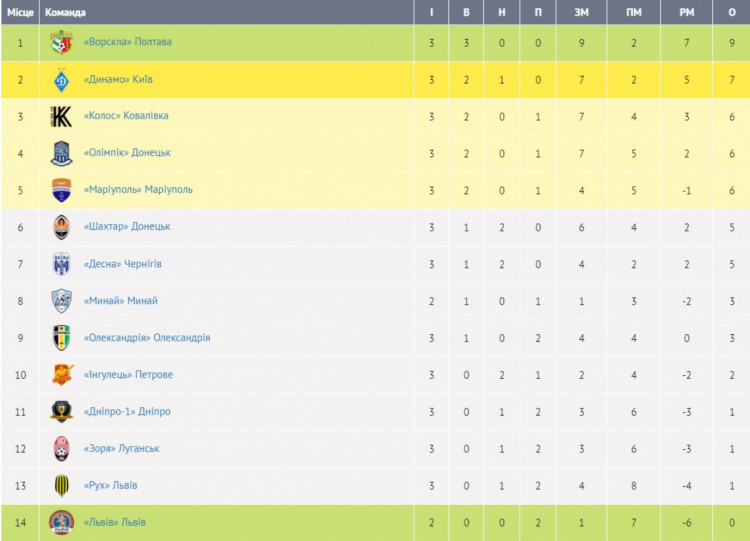Click the Oleksandriya striped shield logo
The height and width of the screenshot is (541, 750).
pyautogui.click(x=61, y=338)
